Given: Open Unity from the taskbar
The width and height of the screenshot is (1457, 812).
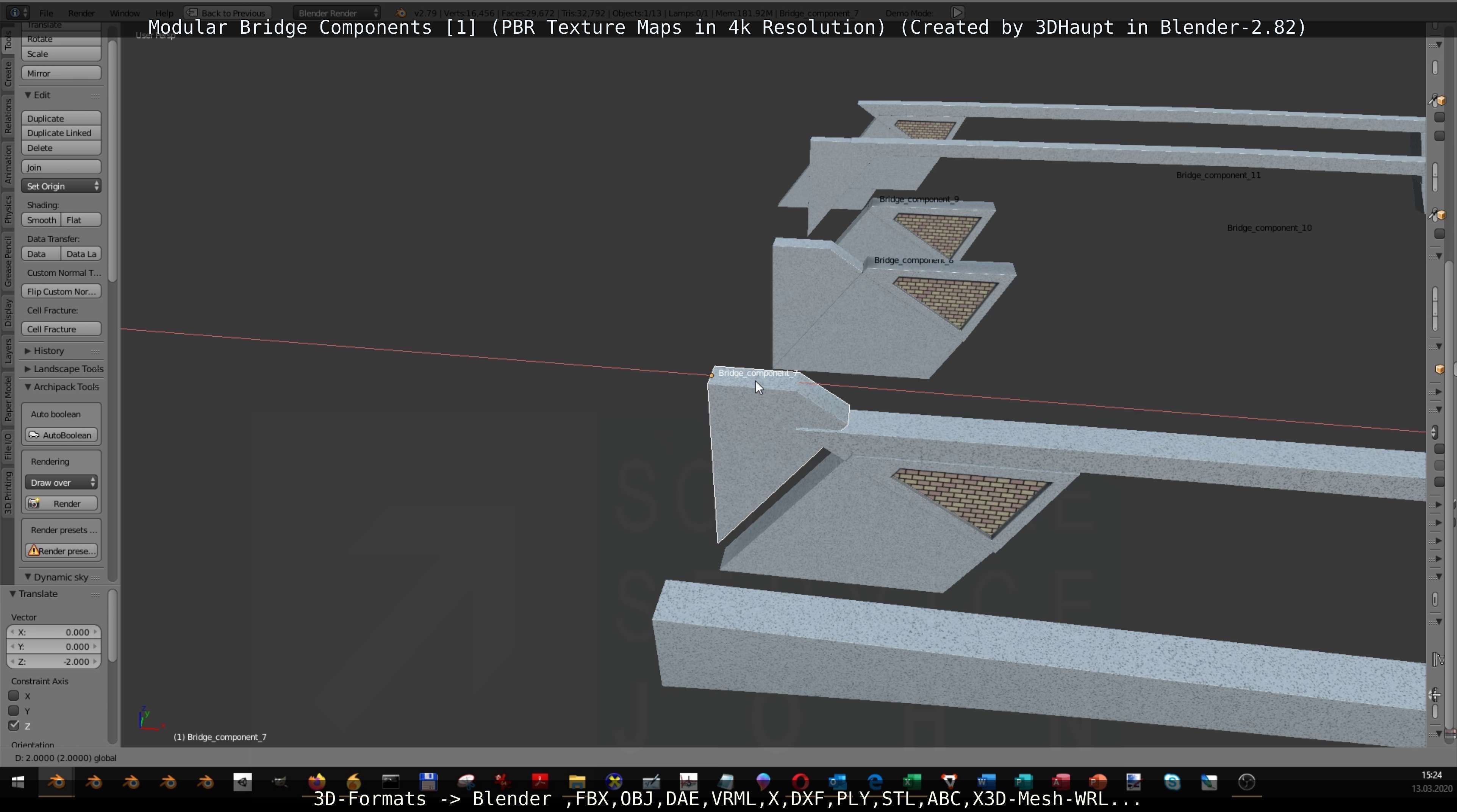Looking at the screenshot, I should point(243,782).
